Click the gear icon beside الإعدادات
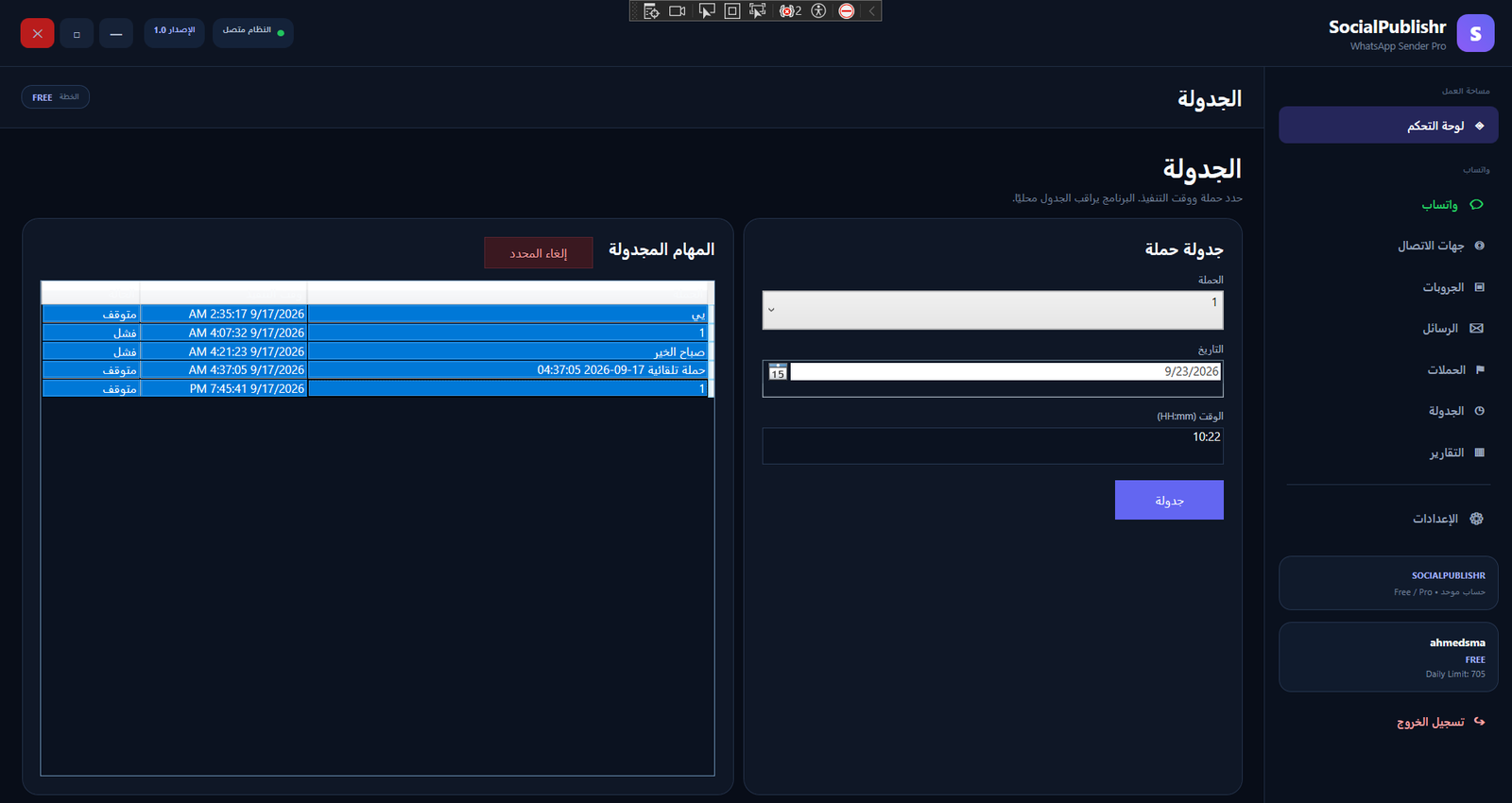Screen dimensions: 1512x803 1477,519
